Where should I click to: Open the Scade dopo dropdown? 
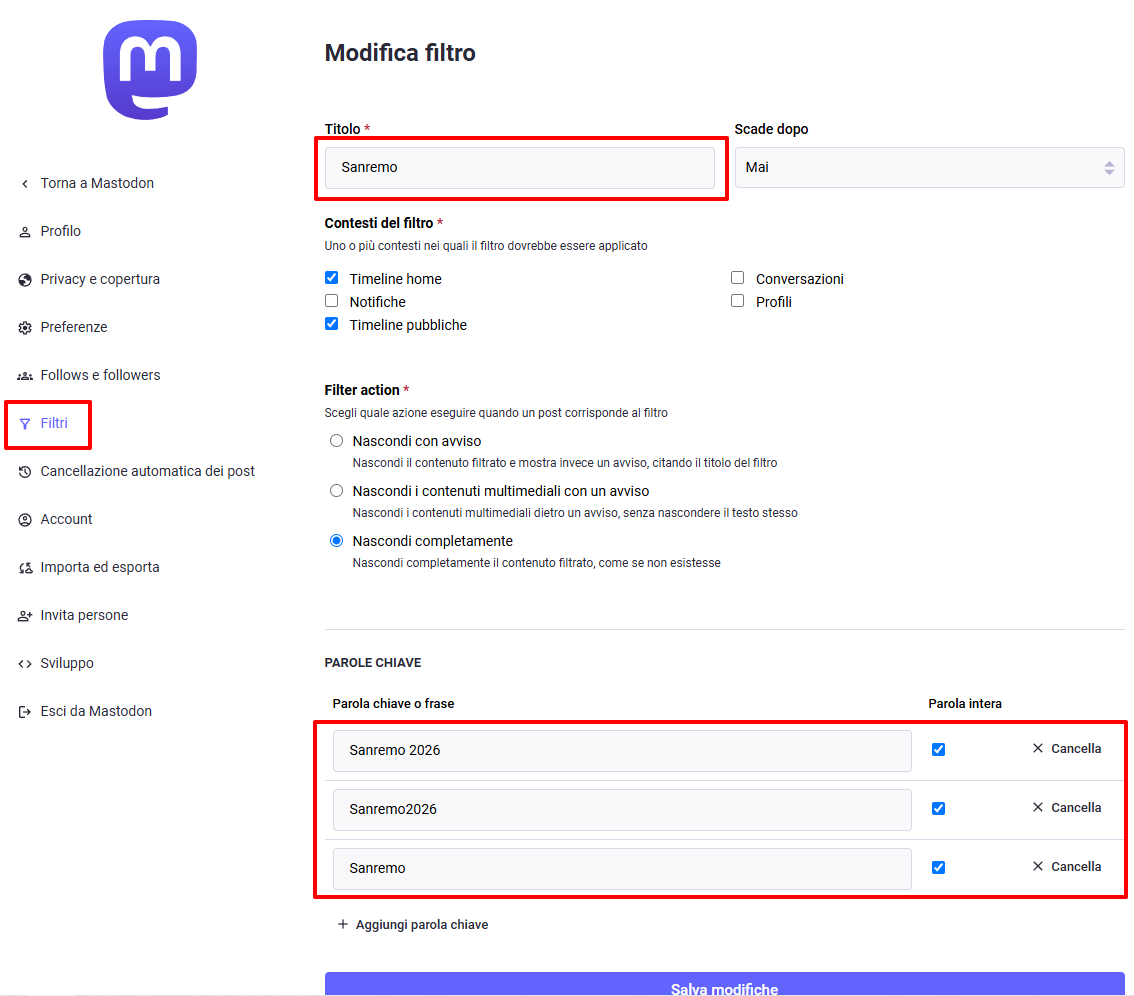tap(929, 168)
